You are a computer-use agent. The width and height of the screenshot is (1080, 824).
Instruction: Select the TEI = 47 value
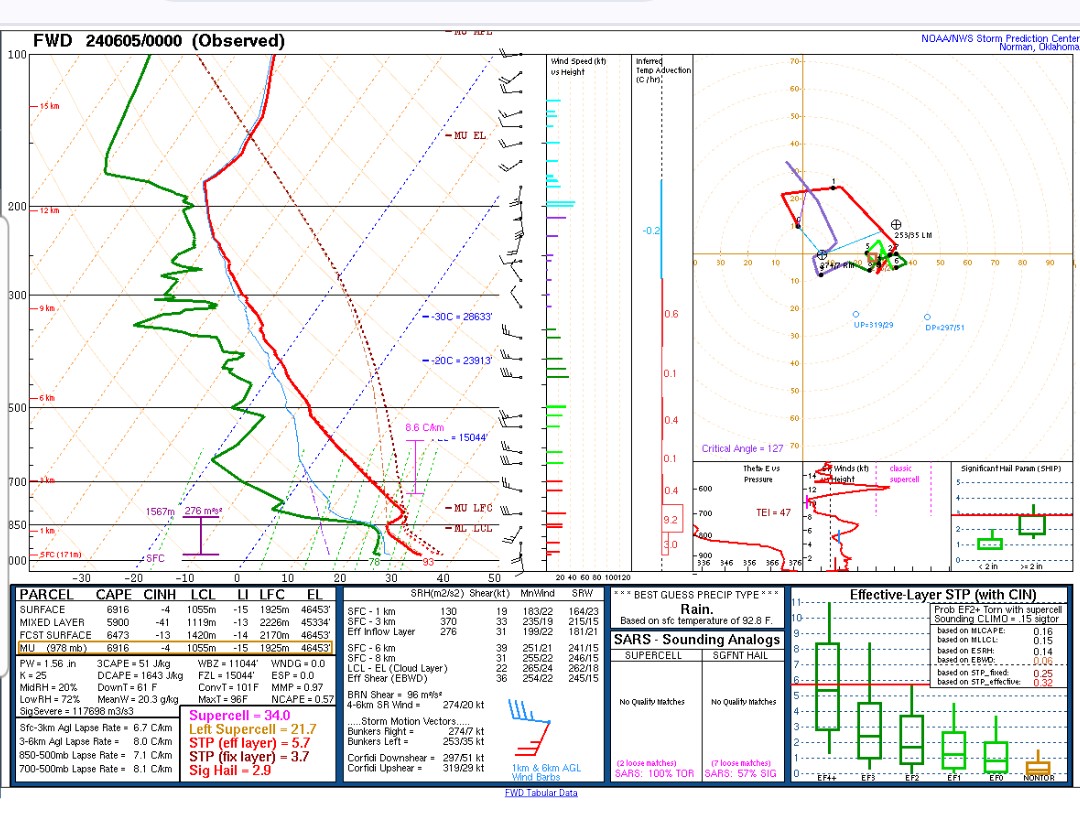773,513
